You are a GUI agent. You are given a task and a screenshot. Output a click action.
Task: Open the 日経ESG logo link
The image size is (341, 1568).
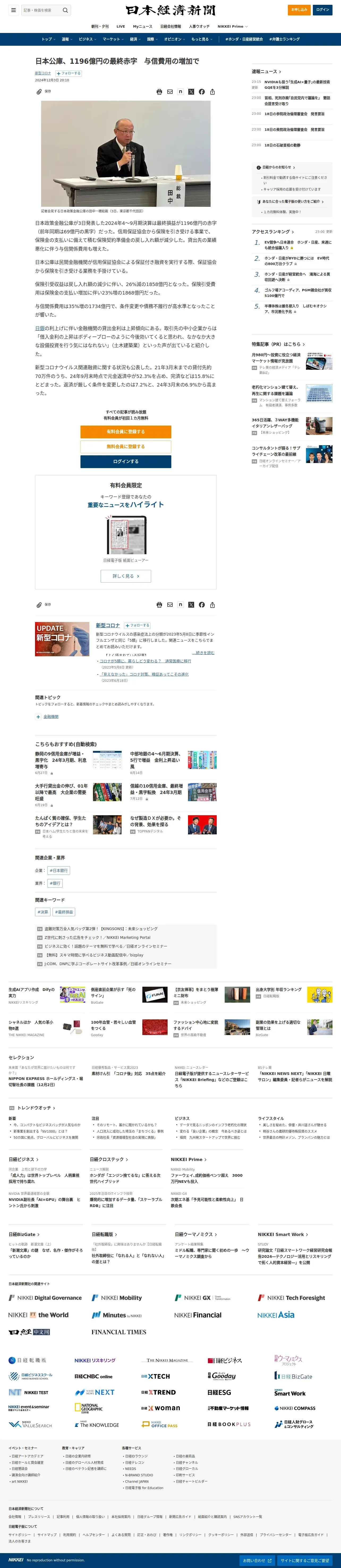[x=219, y=1393]
